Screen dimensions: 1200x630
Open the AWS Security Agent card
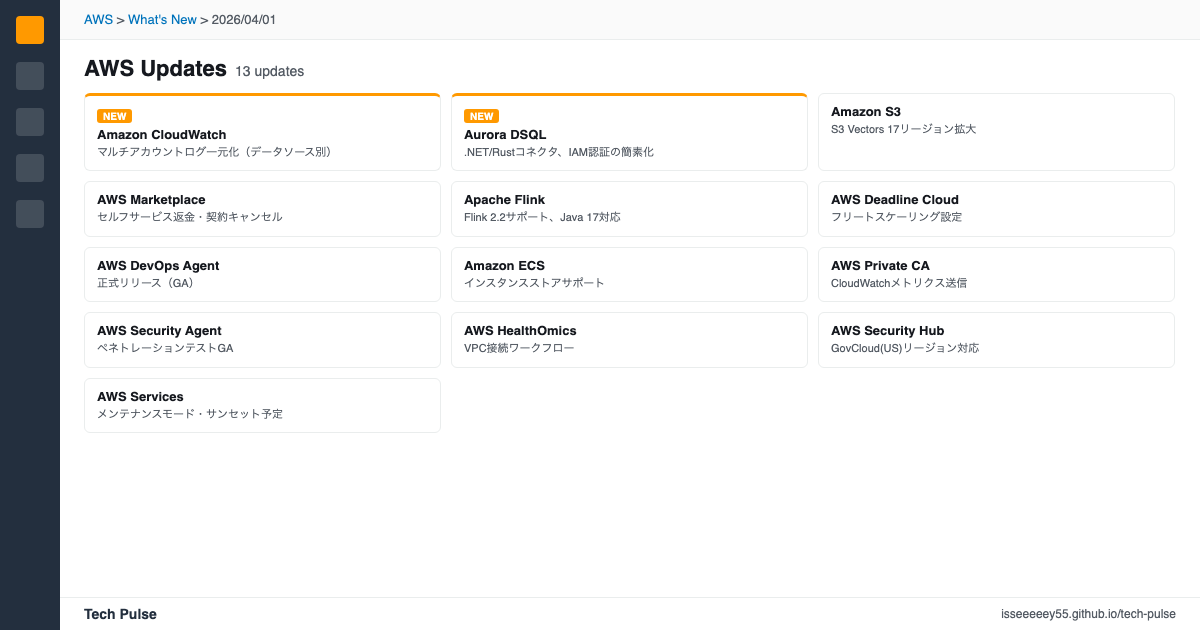click(262, 340)
